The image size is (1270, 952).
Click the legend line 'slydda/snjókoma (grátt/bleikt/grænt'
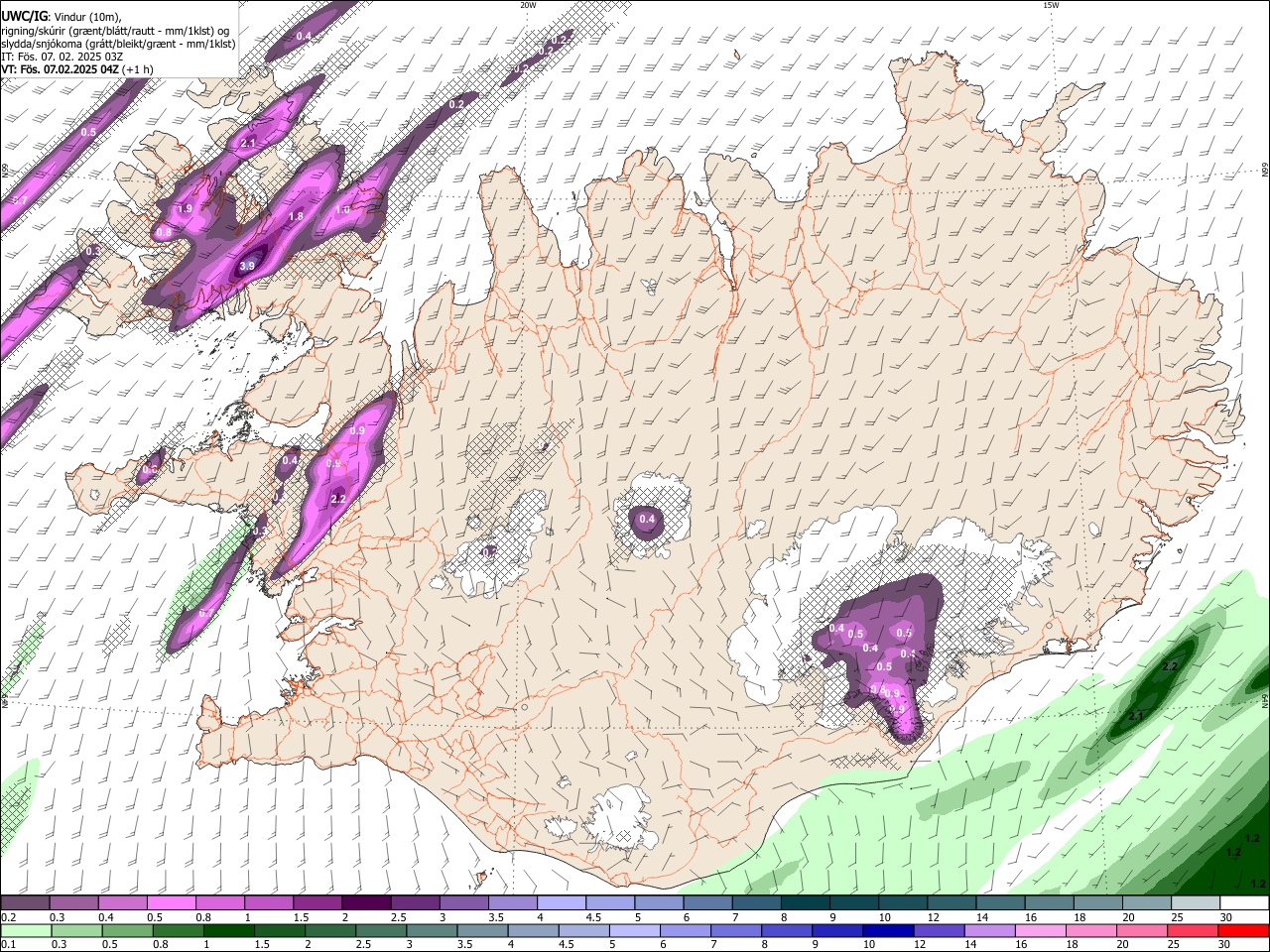118,44
